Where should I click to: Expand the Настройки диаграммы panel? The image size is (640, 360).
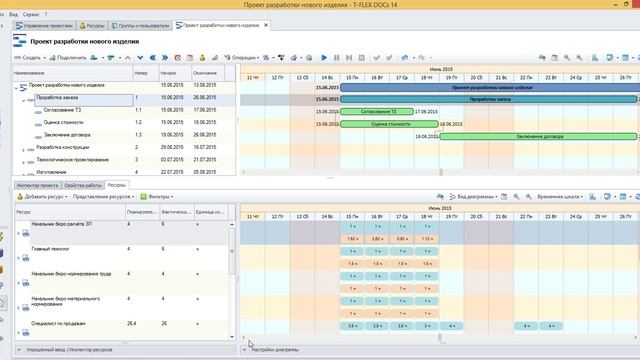pyautogui.click(x=244, y=350)
